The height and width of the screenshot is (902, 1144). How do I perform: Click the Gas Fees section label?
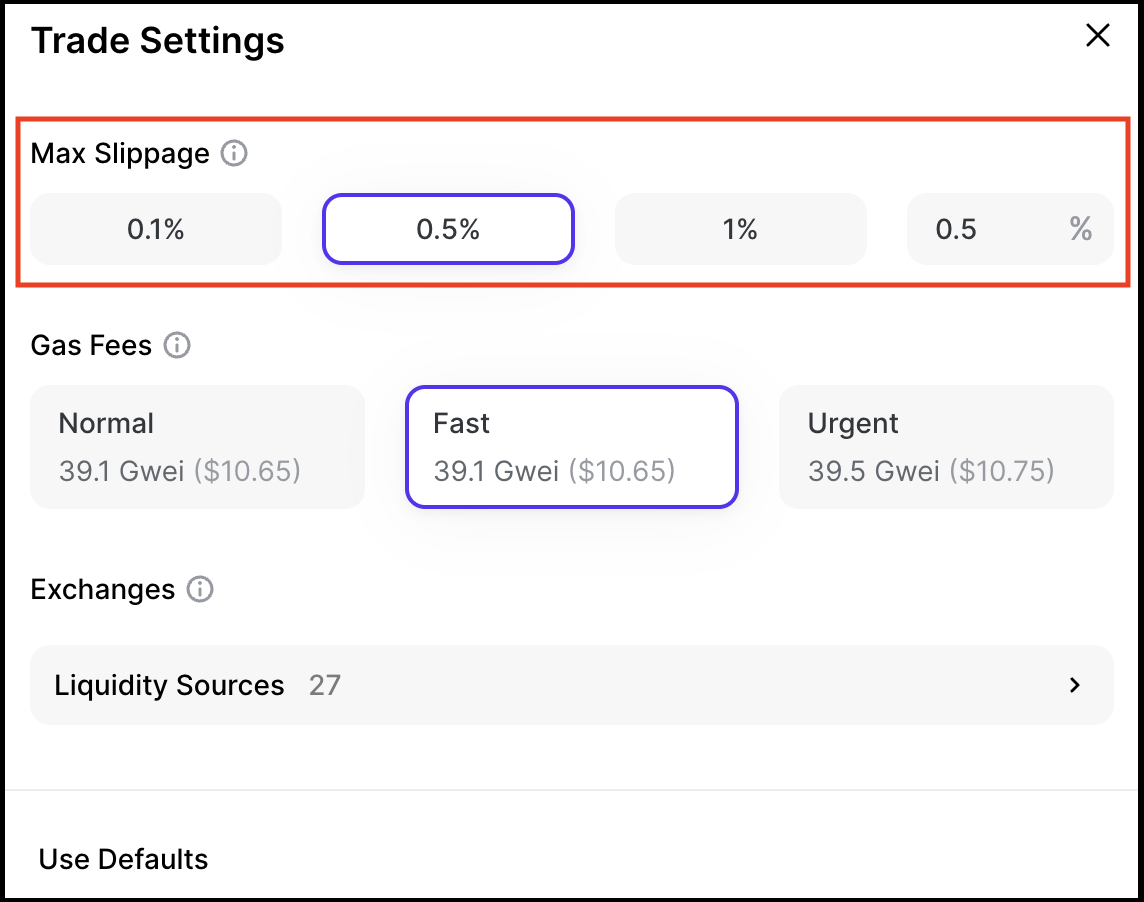(x=91, y=346)
